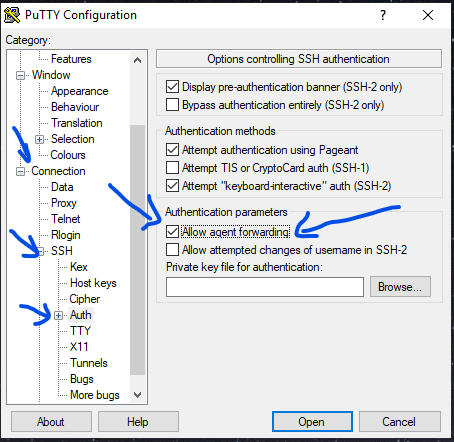Open the Tunnels category
454x442 pixels.
89,363
